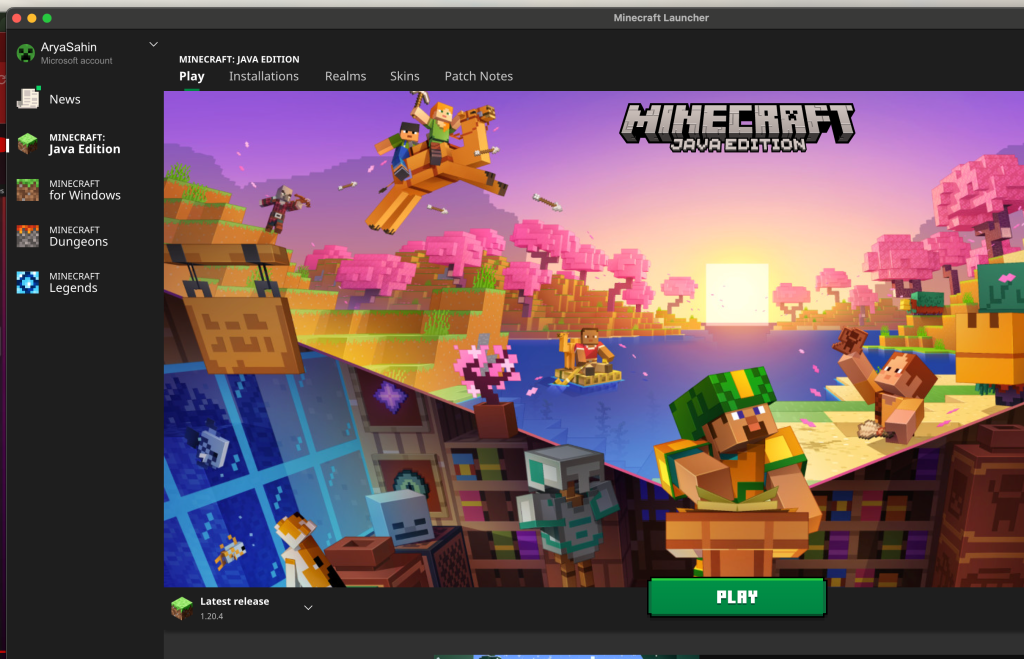
Task: Click the Latest release grass block icon
Action: [182, 608]
